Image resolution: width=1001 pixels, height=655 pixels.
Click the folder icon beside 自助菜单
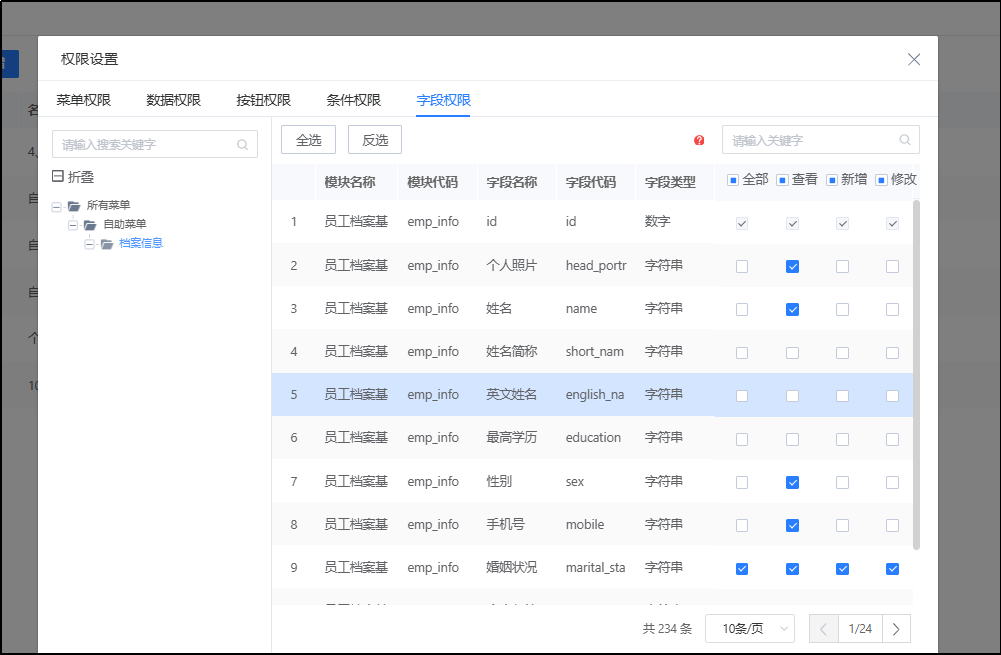(89, 224)
